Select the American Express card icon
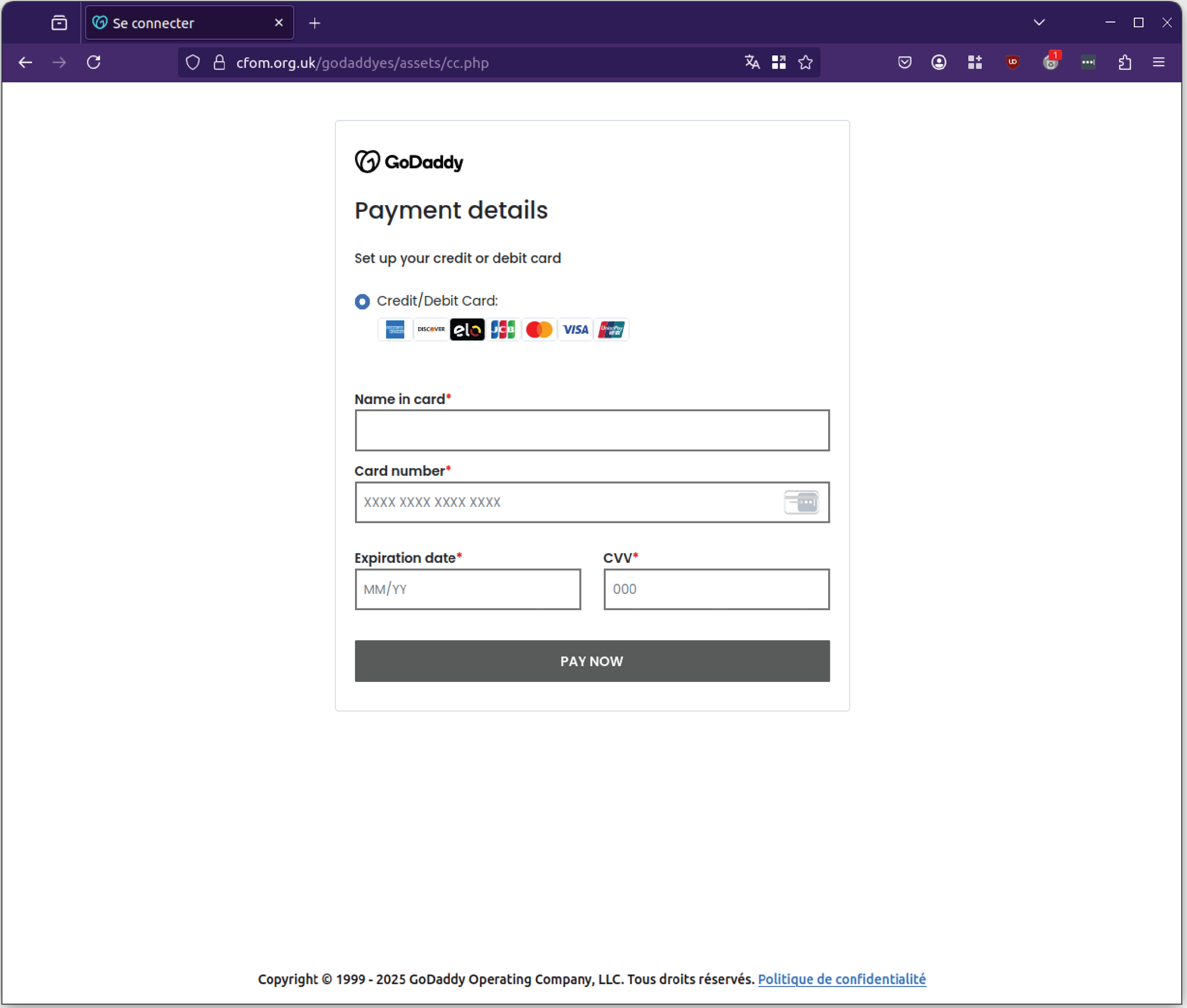Viewport: 1187px width, 1008px height. click(395, 330)
